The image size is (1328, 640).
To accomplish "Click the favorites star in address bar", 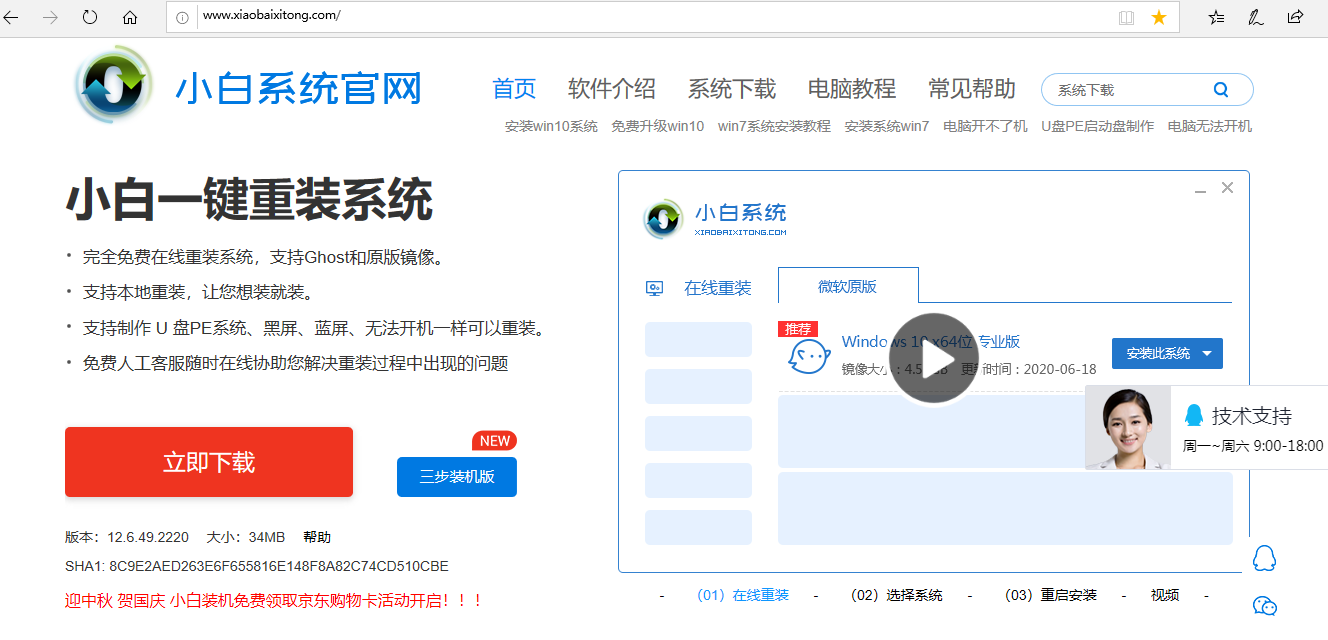I will (x=1159, y=17).
